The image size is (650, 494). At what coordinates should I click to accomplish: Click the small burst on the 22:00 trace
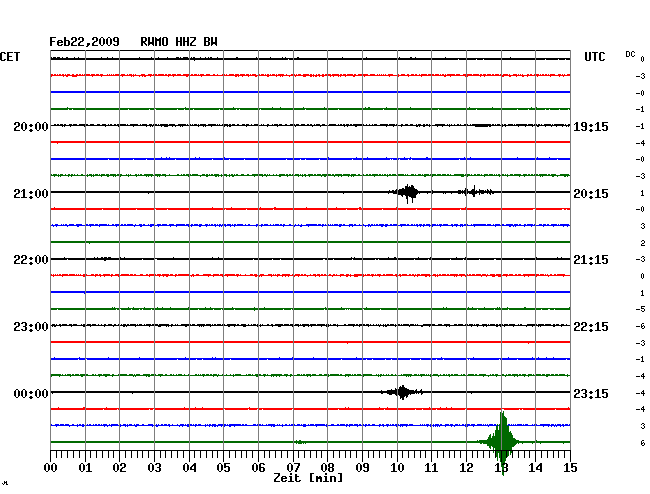coord(105,259)
